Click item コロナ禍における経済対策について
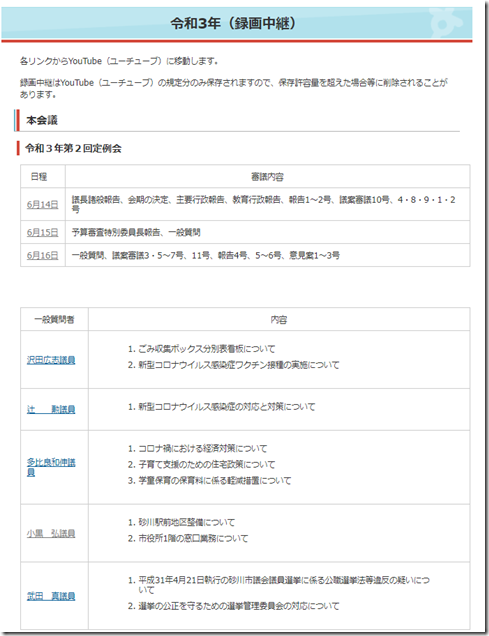 click(x=203, y=449)
